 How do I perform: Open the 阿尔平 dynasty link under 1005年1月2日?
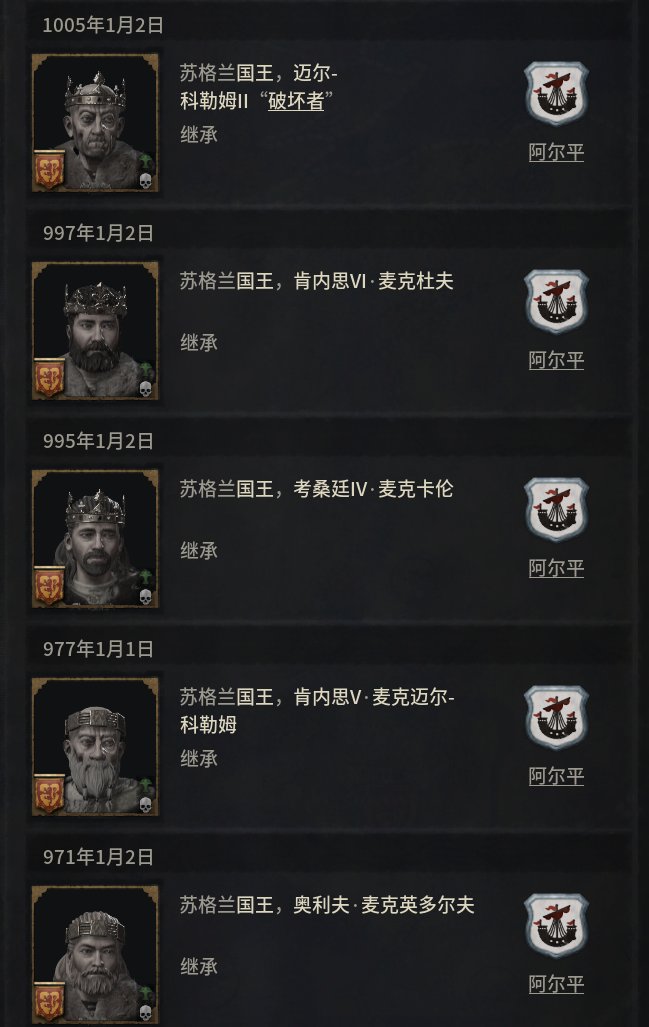(556, 153)
